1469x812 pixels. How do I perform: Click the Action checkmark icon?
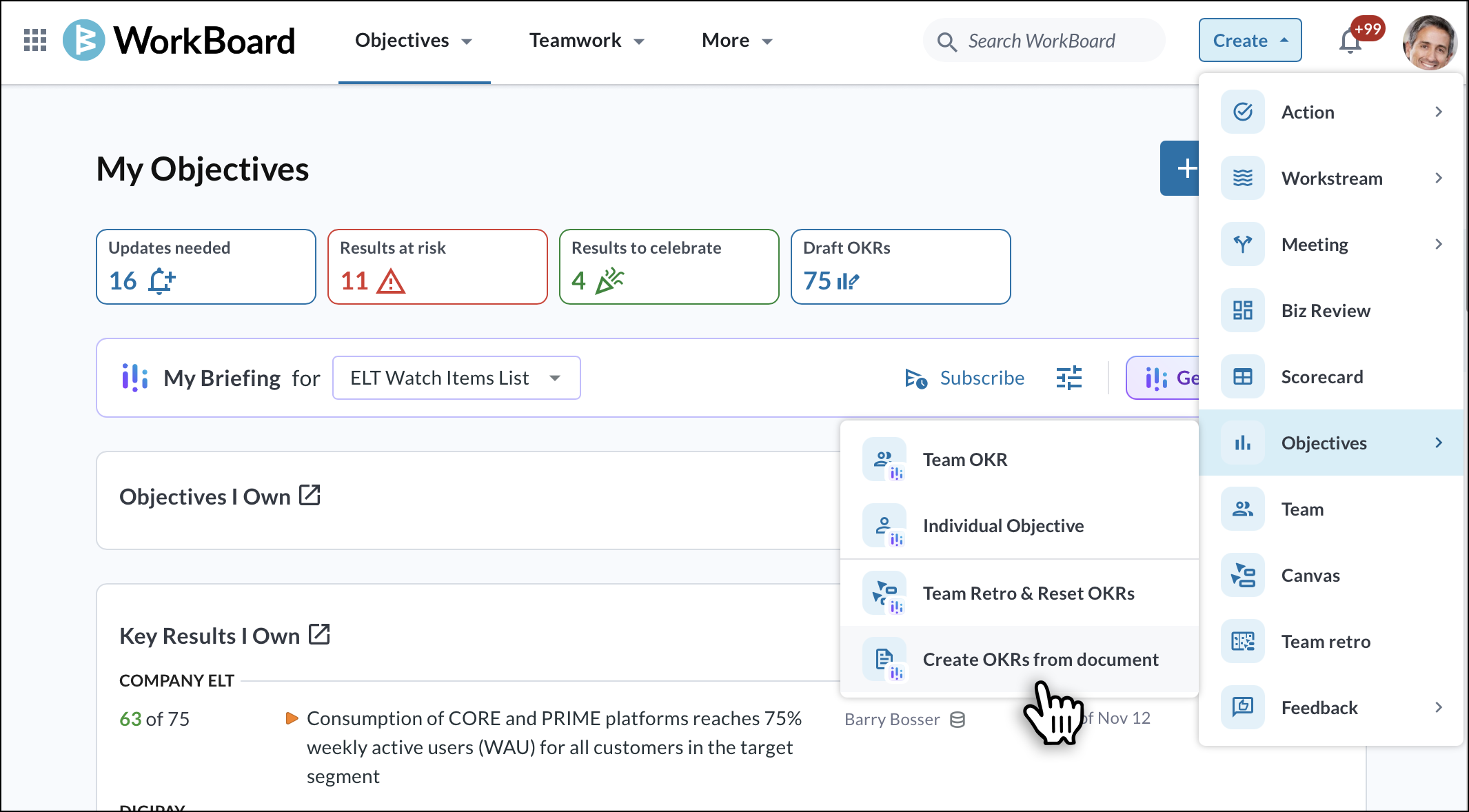coord(1243,112)
